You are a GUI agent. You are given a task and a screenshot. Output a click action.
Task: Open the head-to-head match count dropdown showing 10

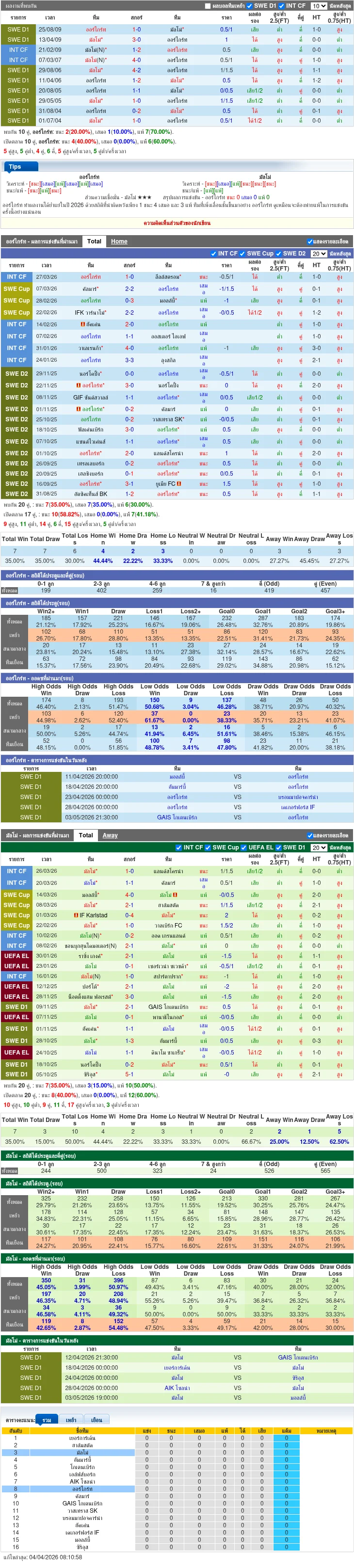pyautogui.click(x=318, y=6)
